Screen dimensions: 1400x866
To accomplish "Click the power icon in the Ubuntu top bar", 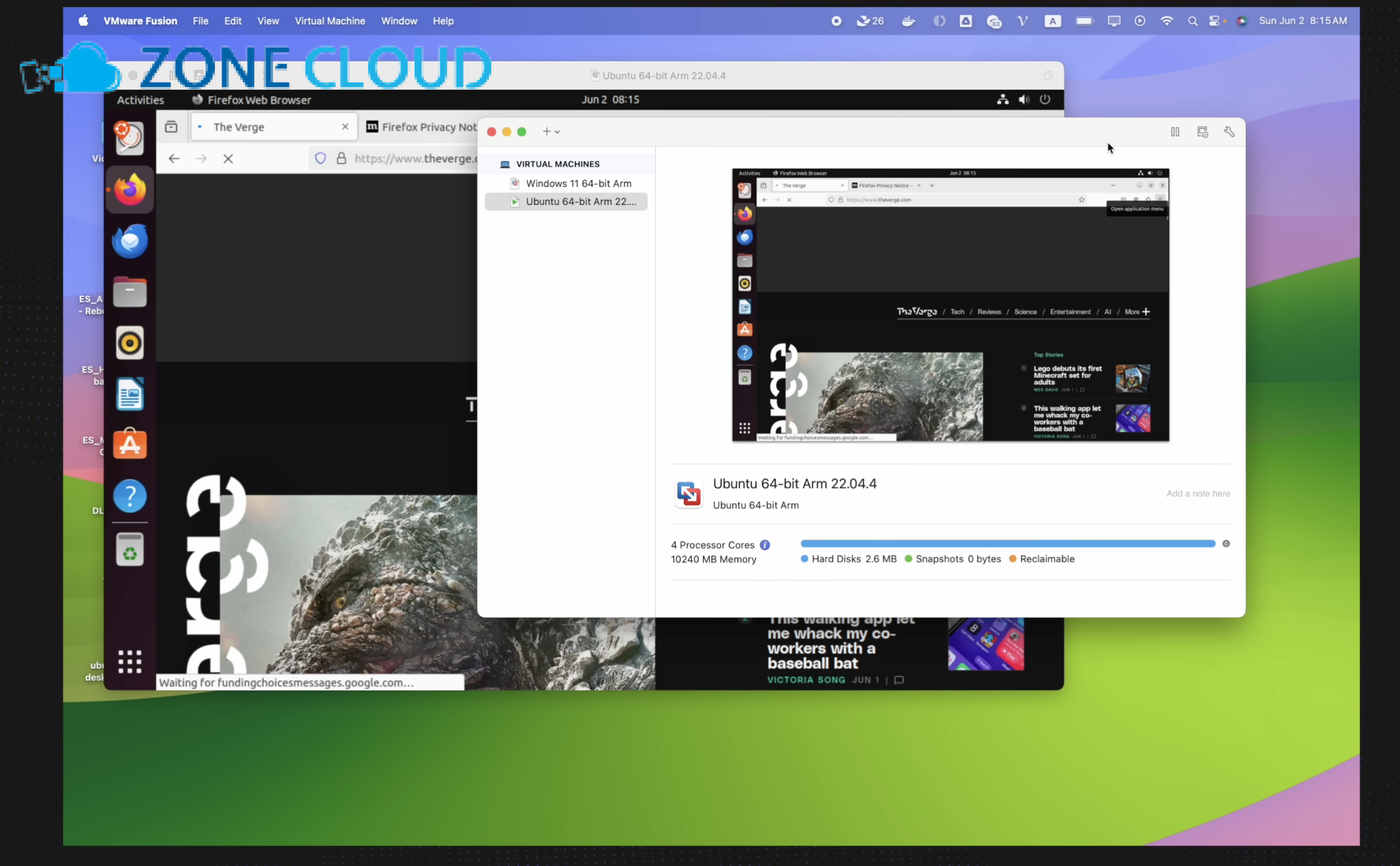I will pyautogui.click(x=1045, y=99).
